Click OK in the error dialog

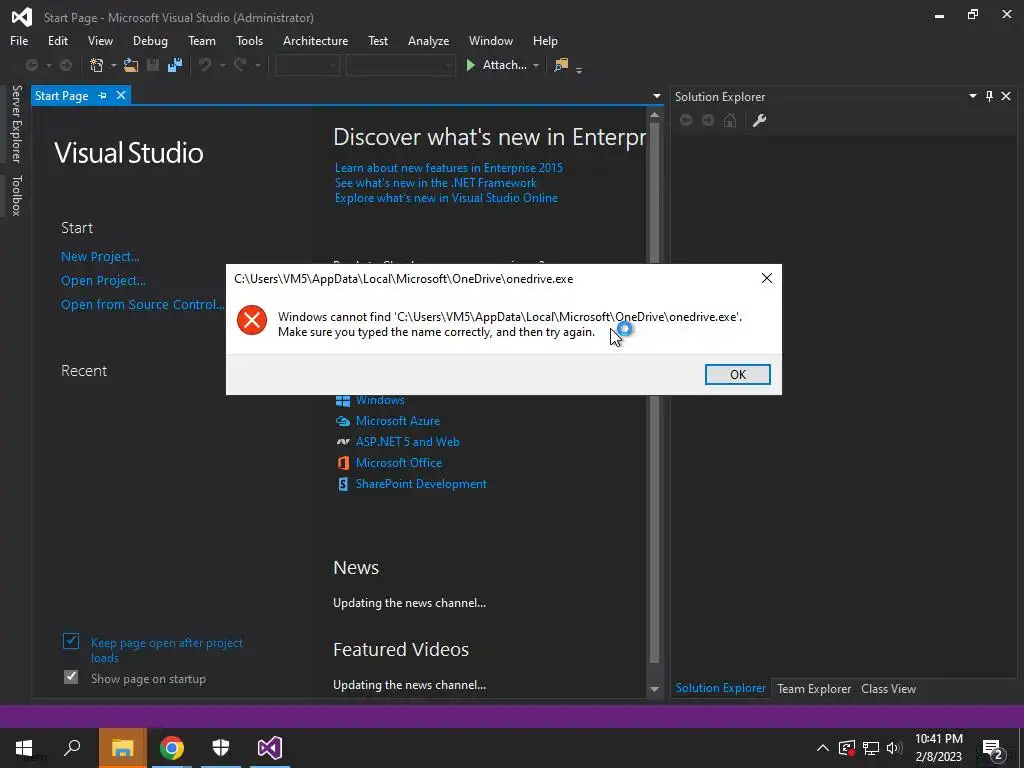(737, 374)
